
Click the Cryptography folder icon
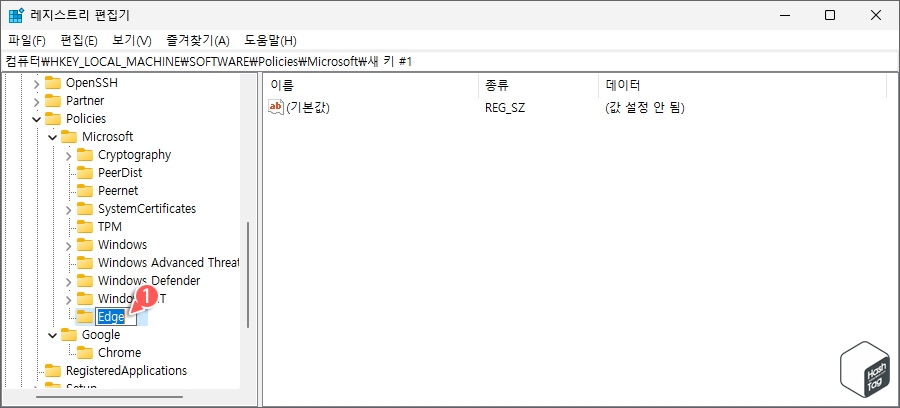pyautogui.click(x=85, y=154)
